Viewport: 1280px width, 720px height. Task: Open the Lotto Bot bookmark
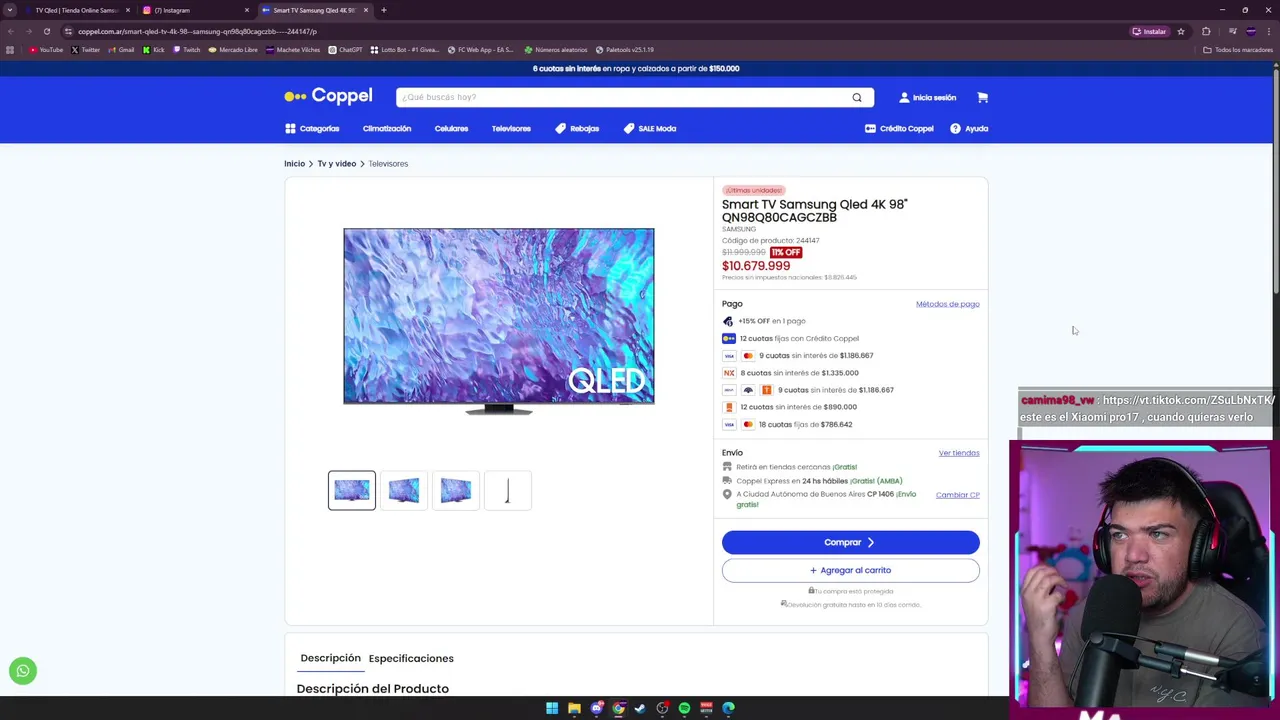(404, 49)
